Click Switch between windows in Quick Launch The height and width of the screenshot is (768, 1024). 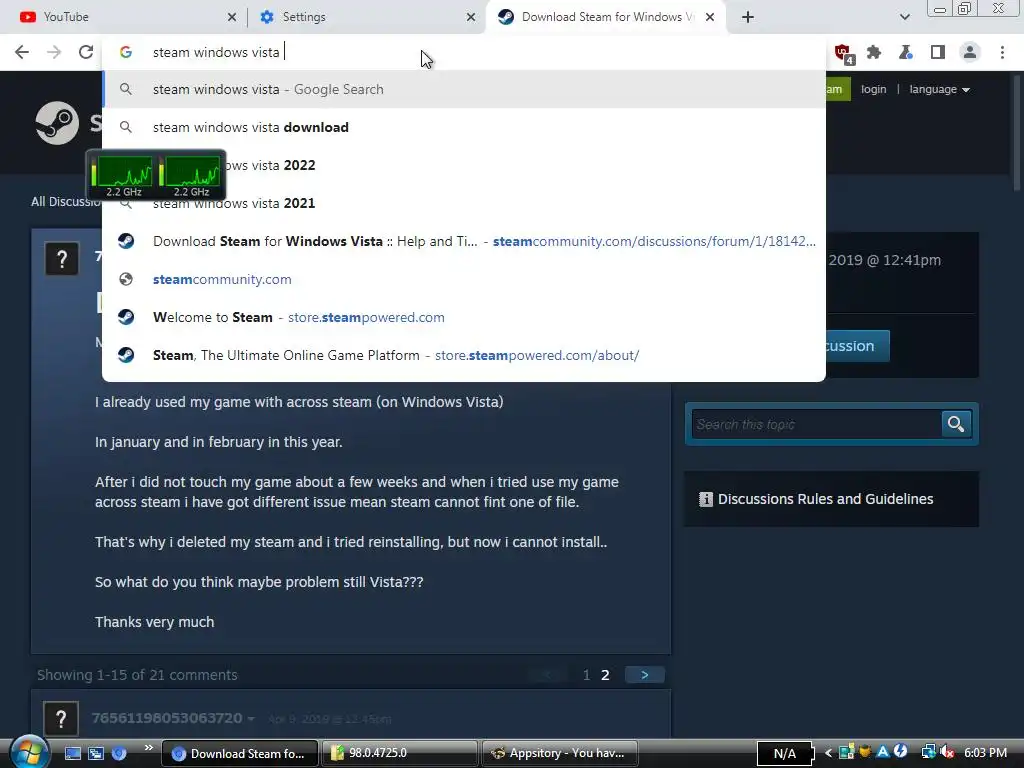(96, 754)
